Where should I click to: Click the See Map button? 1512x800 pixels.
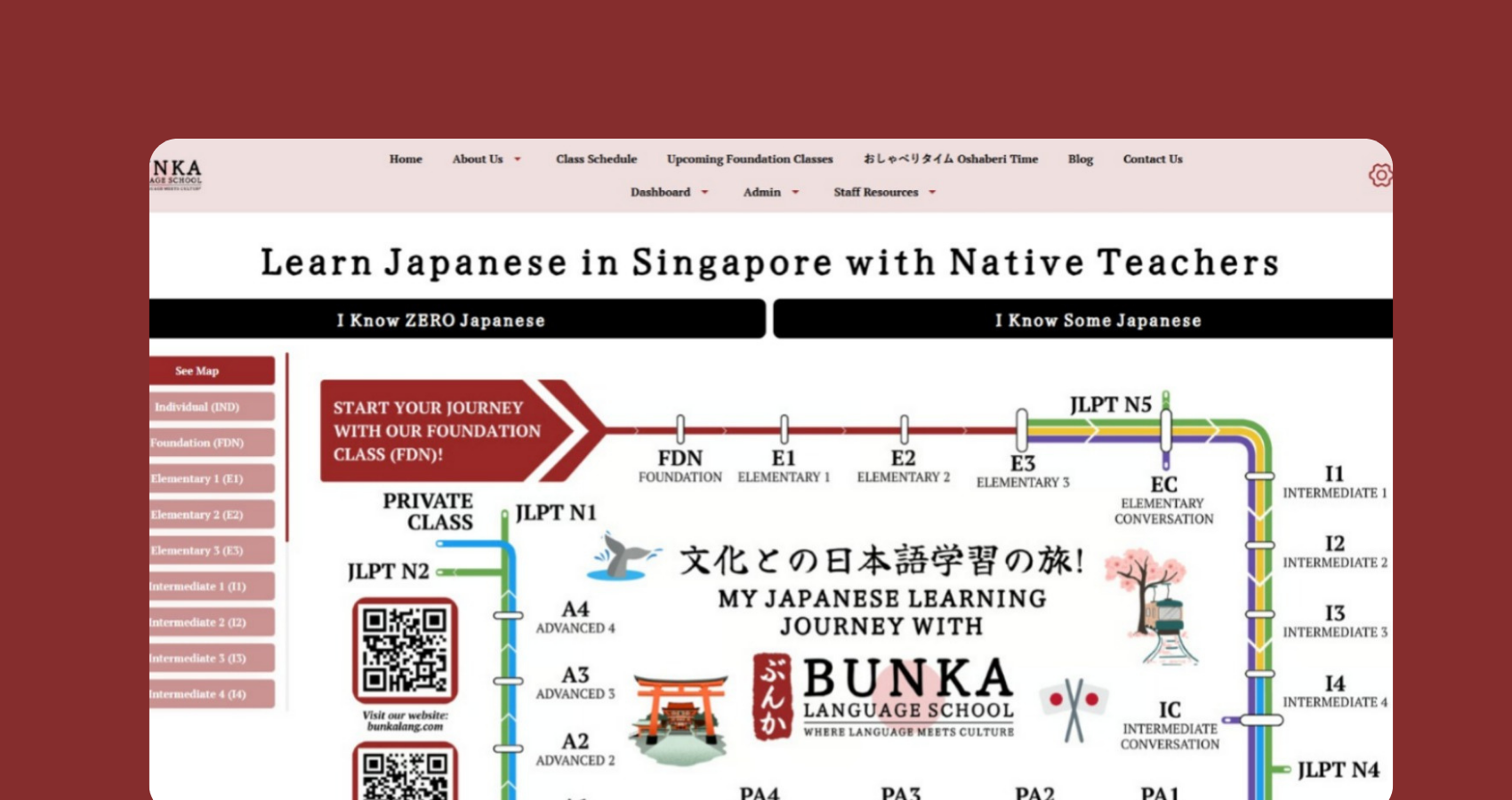tap(212, 371)
